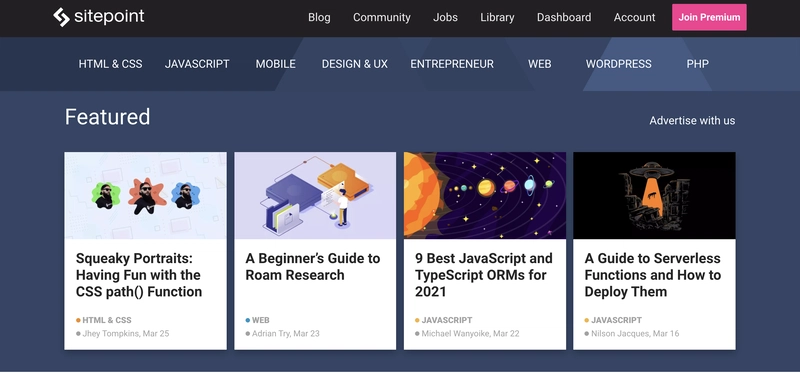Open A Beginner's Guide to Roam Research title
This screenshot has width=800, height=373.
point(313,267)
